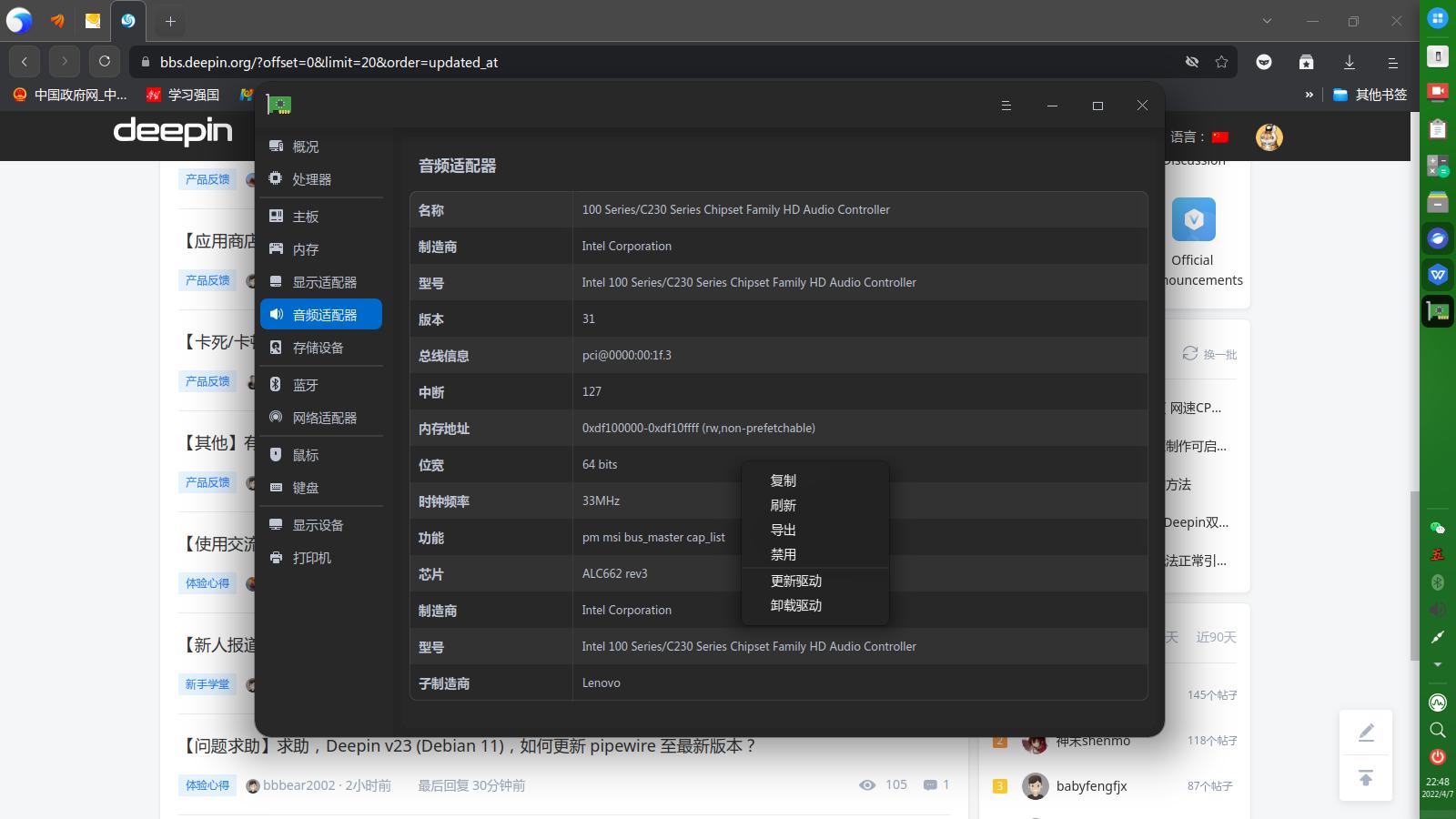This screenshot has height=819, width=1456.
Task: Open 存储设备 storage devices section
Action: coord(321,348)
